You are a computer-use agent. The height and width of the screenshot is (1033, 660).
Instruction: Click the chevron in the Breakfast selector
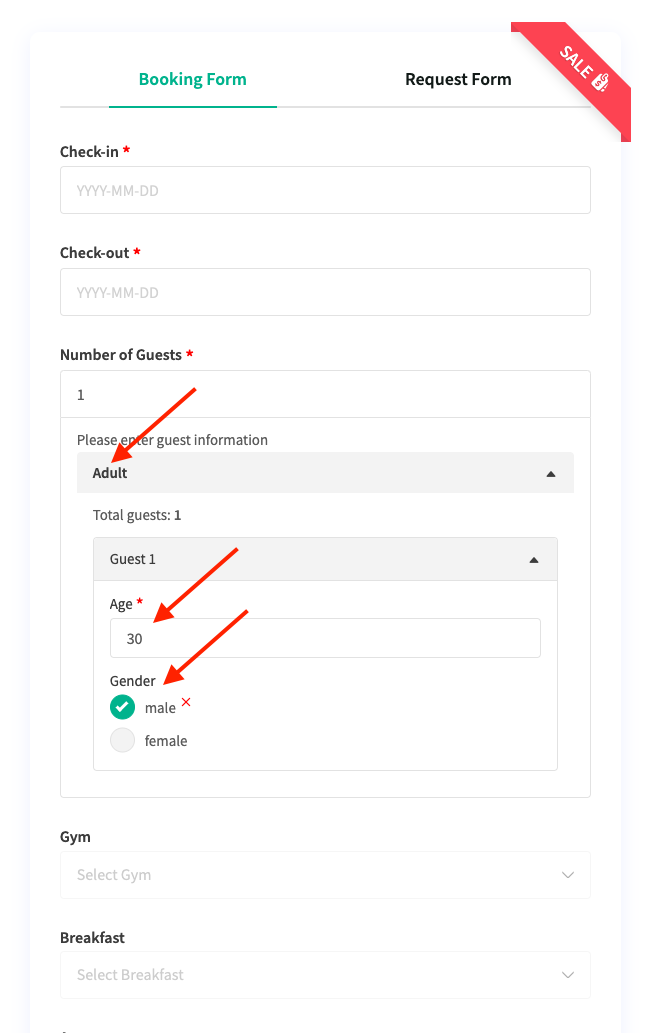click(x=568, y=975)
